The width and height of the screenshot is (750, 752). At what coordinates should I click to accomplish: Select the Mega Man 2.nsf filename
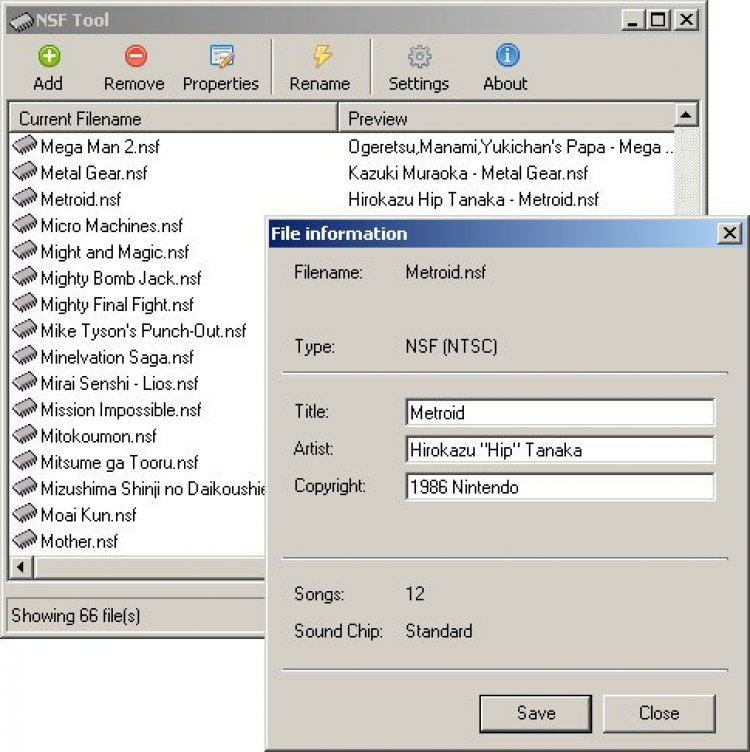tap(100, 147)
